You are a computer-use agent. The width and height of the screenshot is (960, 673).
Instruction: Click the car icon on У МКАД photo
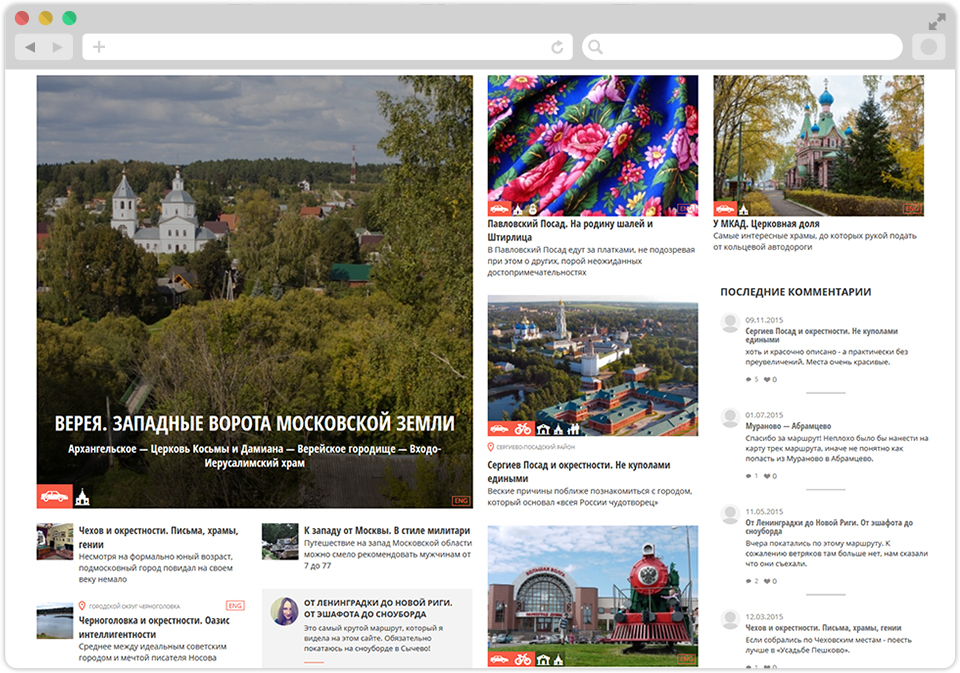(x=725, y=209)
